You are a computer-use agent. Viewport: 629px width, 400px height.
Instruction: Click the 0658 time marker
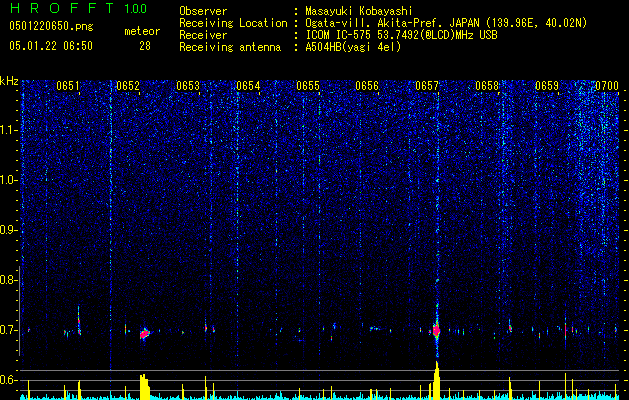click(487, 86)
